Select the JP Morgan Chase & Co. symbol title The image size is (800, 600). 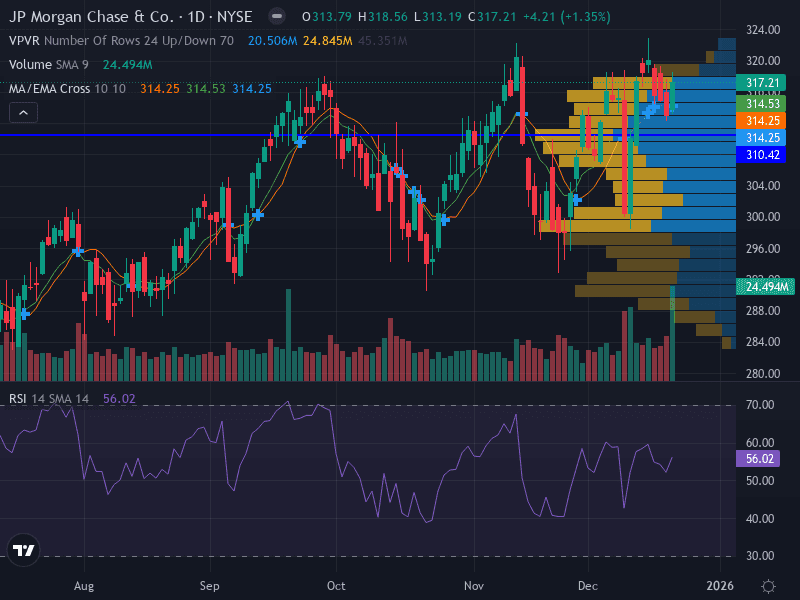131,17
